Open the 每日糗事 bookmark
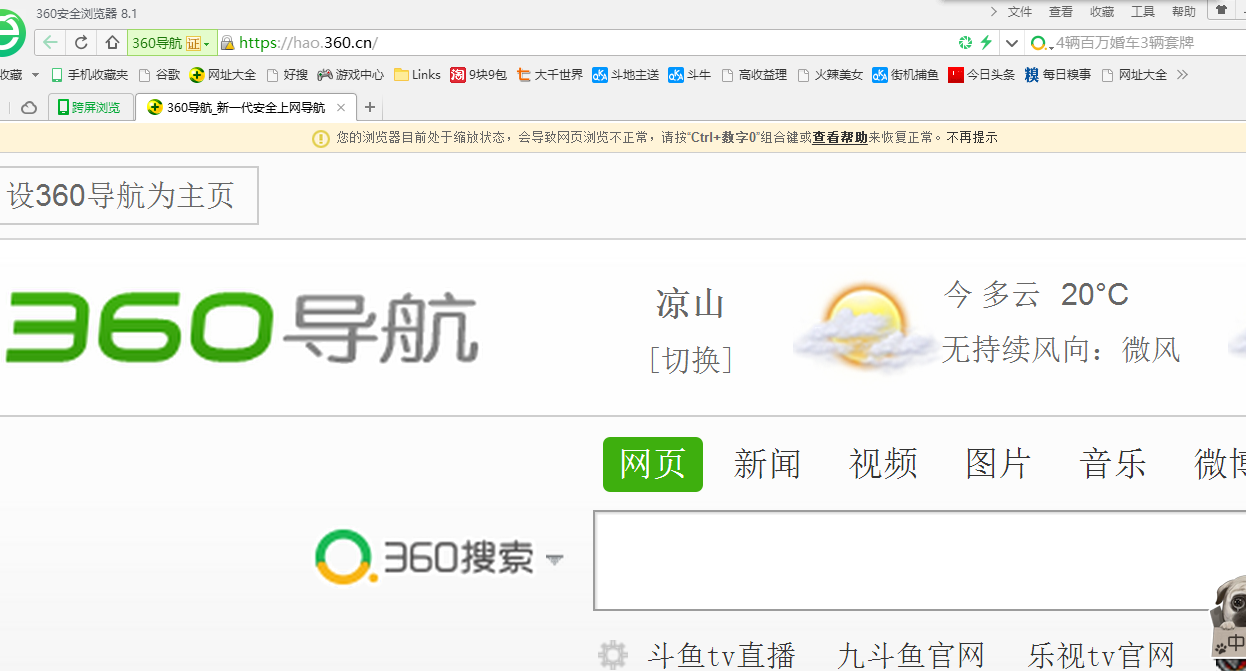This screenshot has height=671, width=1246. 1058,75
